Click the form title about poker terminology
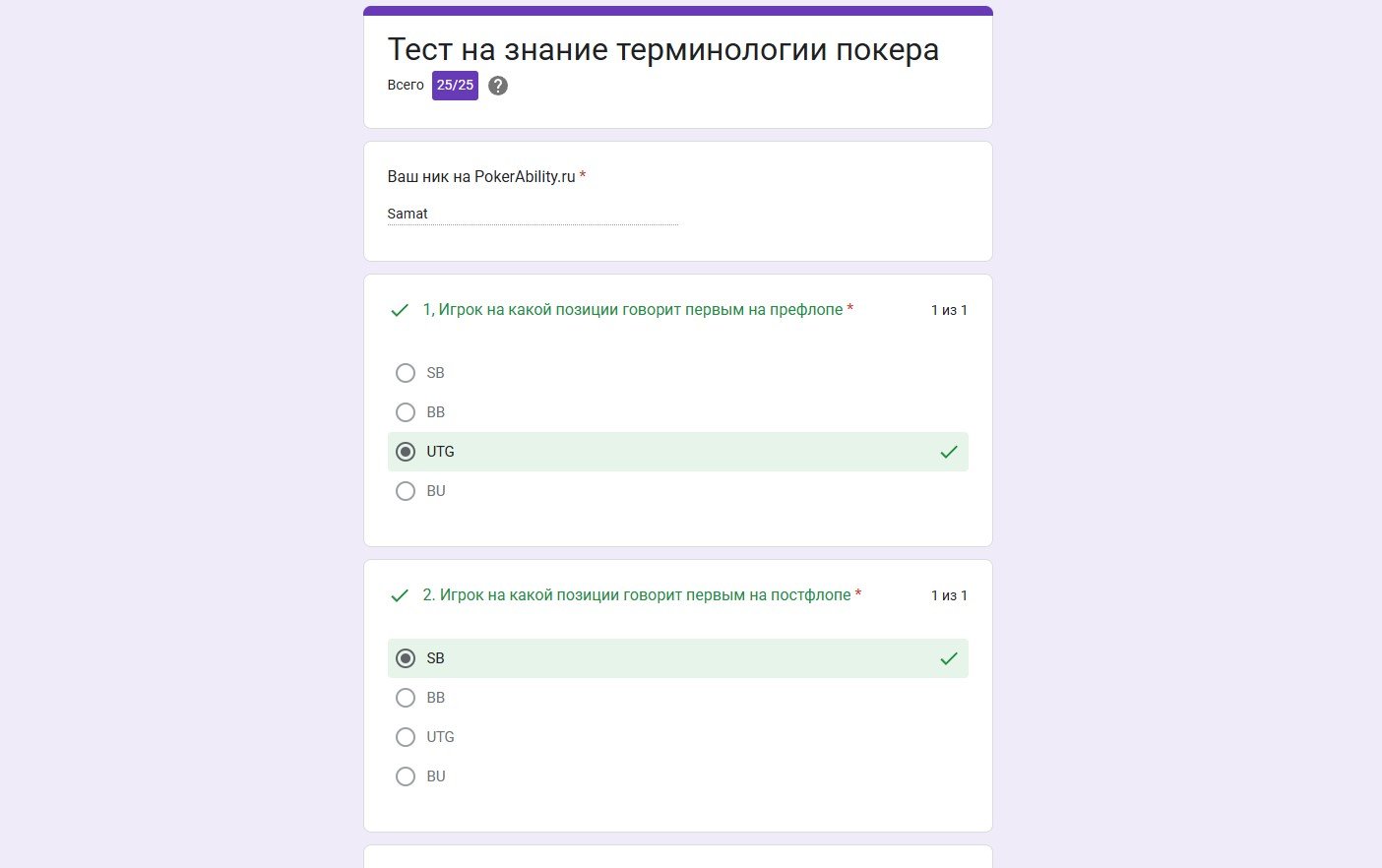Image resolution: width=1382 pixels, height=868 pixels. 663,49
